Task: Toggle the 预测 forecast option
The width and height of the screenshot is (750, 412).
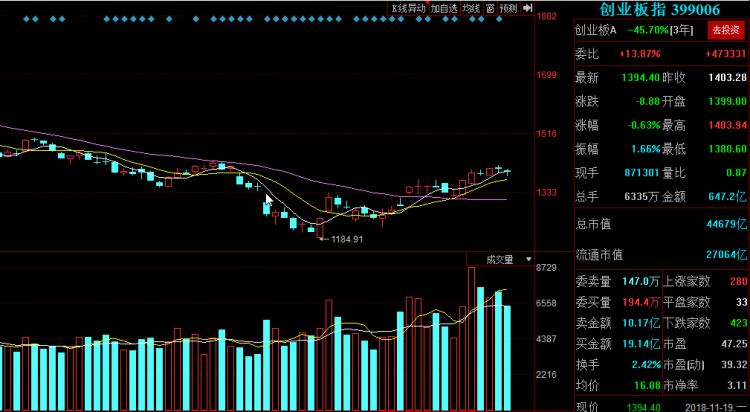Action: pyautogui.click(x=509, y=8)
